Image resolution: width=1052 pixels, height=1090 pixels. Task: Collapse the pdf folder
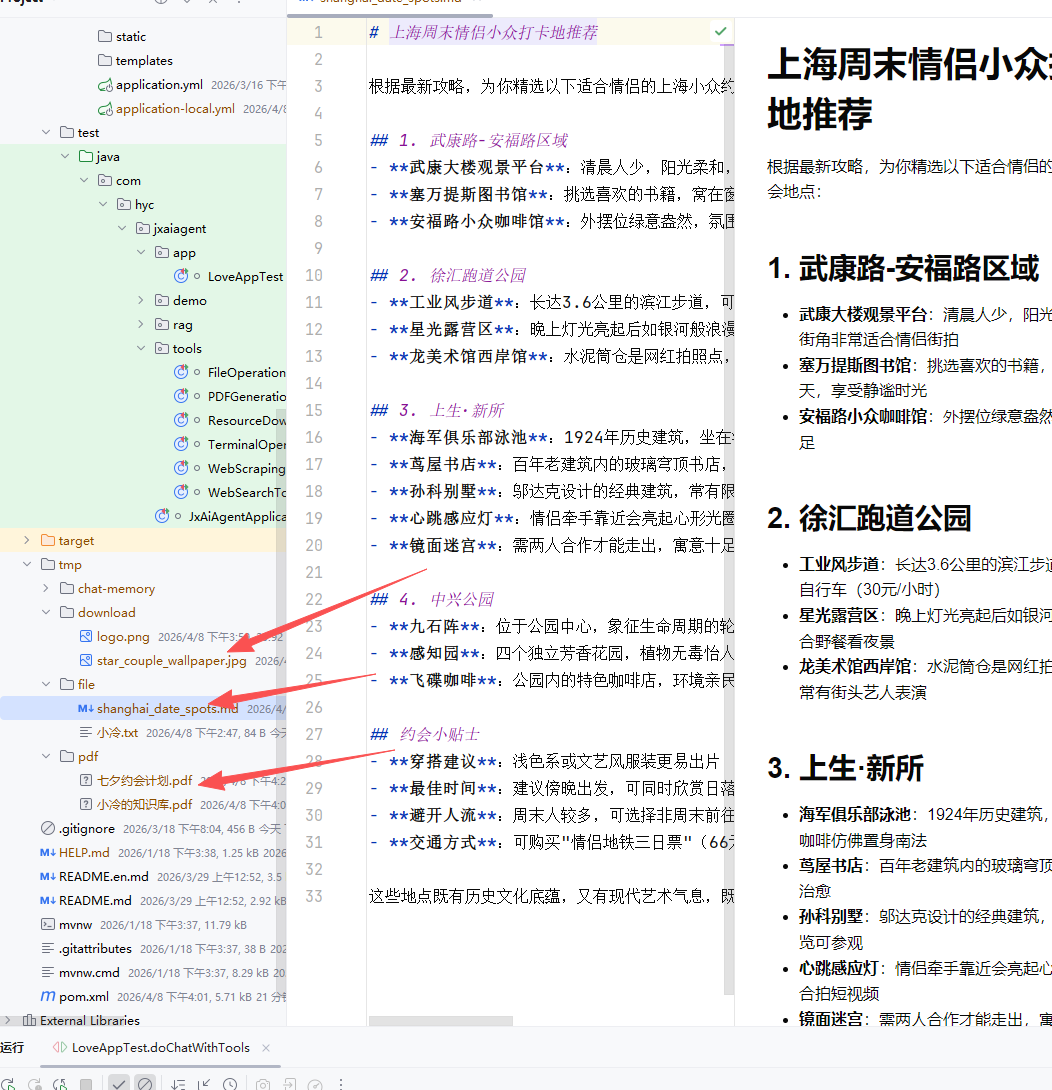tap(46, 756)
